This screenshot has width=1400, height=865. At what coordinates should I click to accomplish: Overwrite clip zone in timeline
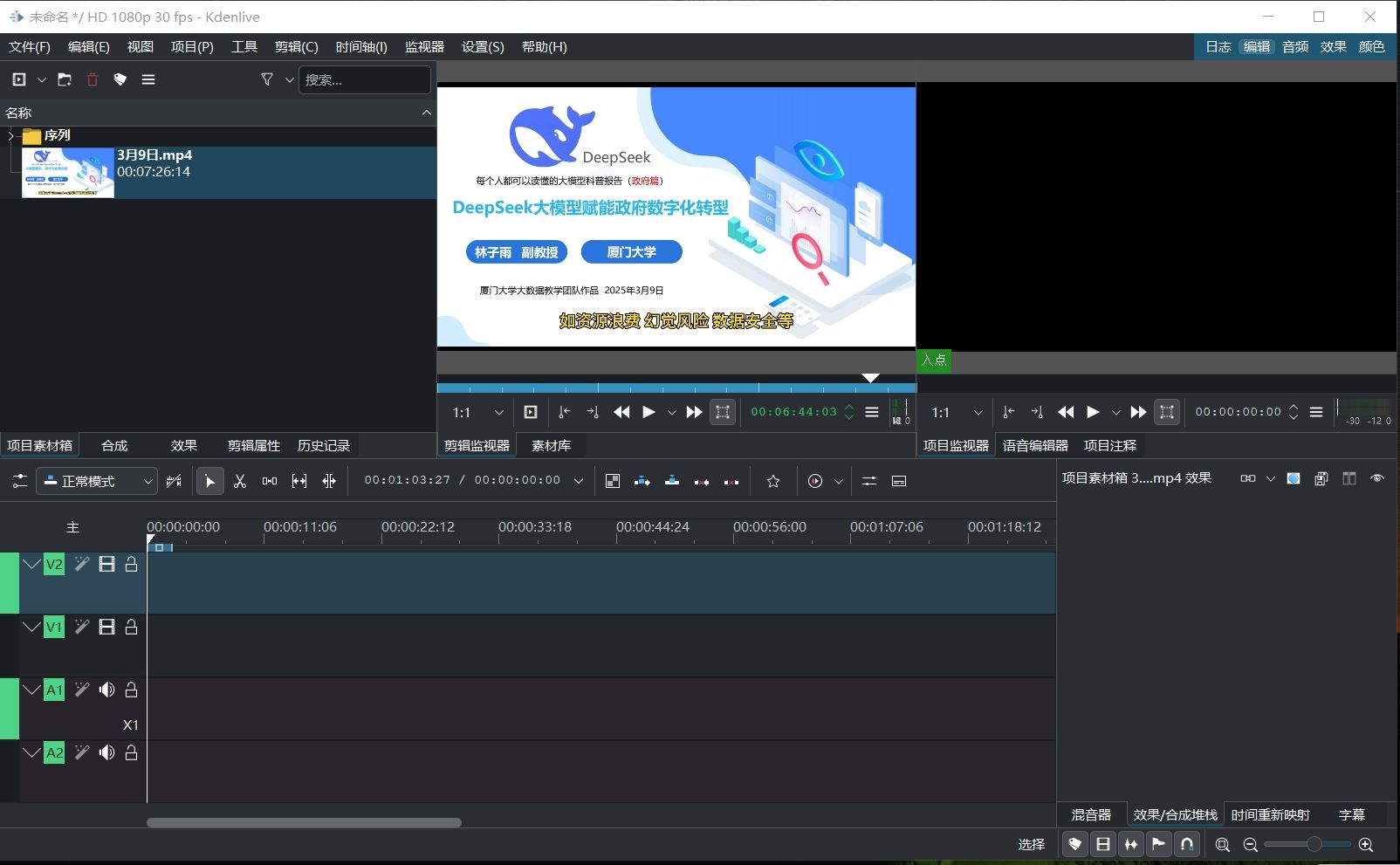tap(672, 481)
